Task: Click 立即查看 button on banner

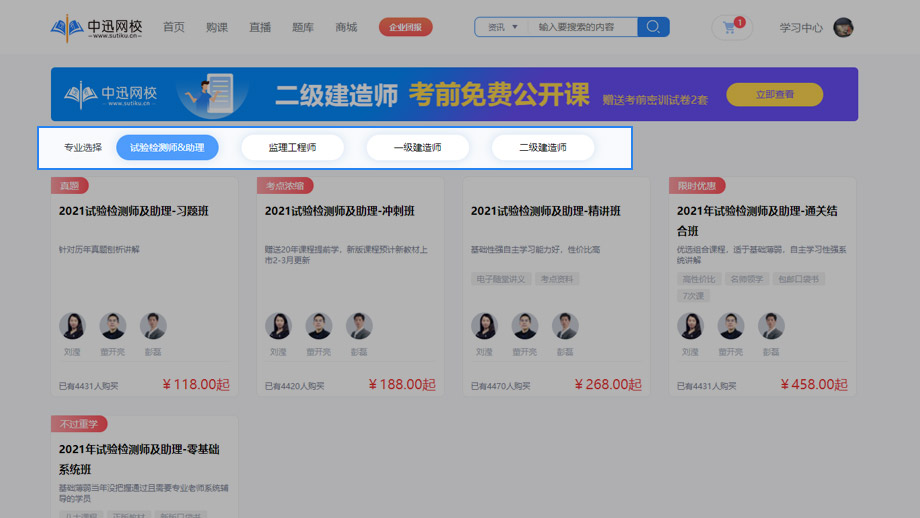Action: pyautogui.click(x=774, y=94)
